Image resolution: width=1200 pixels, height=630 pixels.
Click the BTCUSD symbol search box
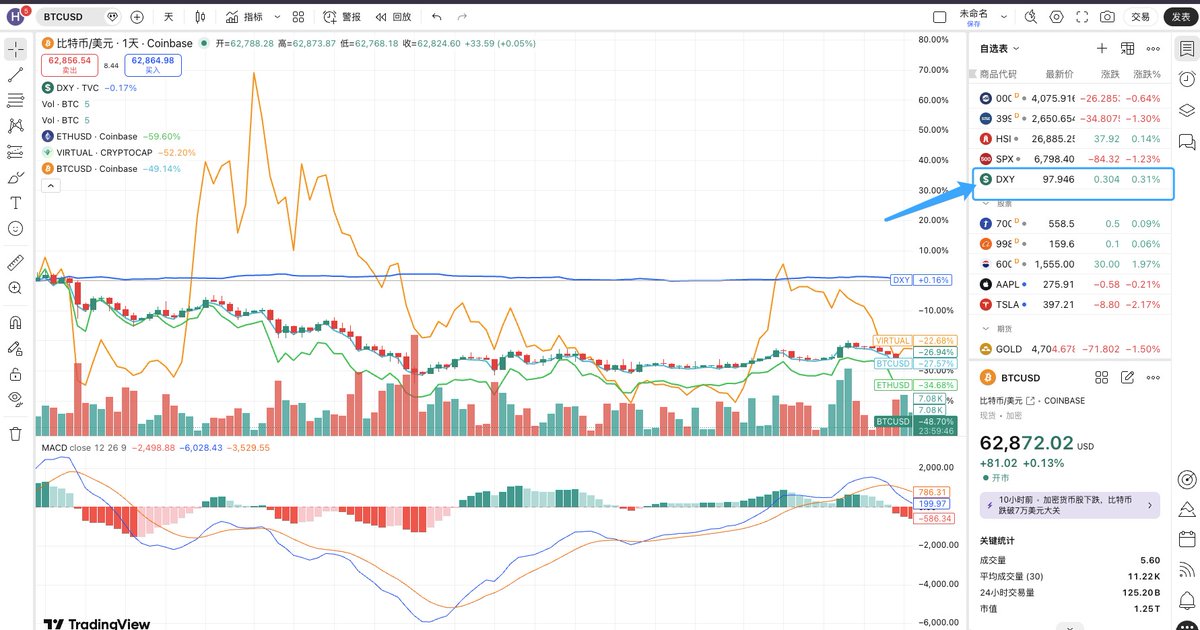coord(80,17)
